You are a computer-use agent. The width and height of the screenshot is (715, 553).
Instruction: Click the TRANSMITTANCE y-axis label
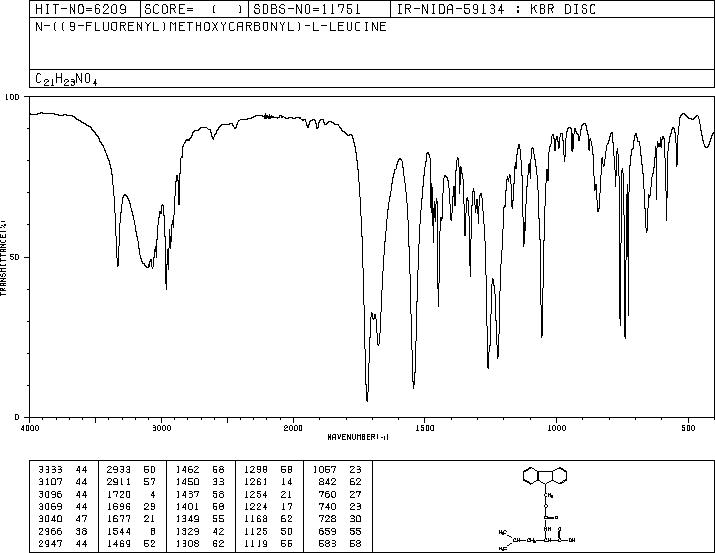3,257
